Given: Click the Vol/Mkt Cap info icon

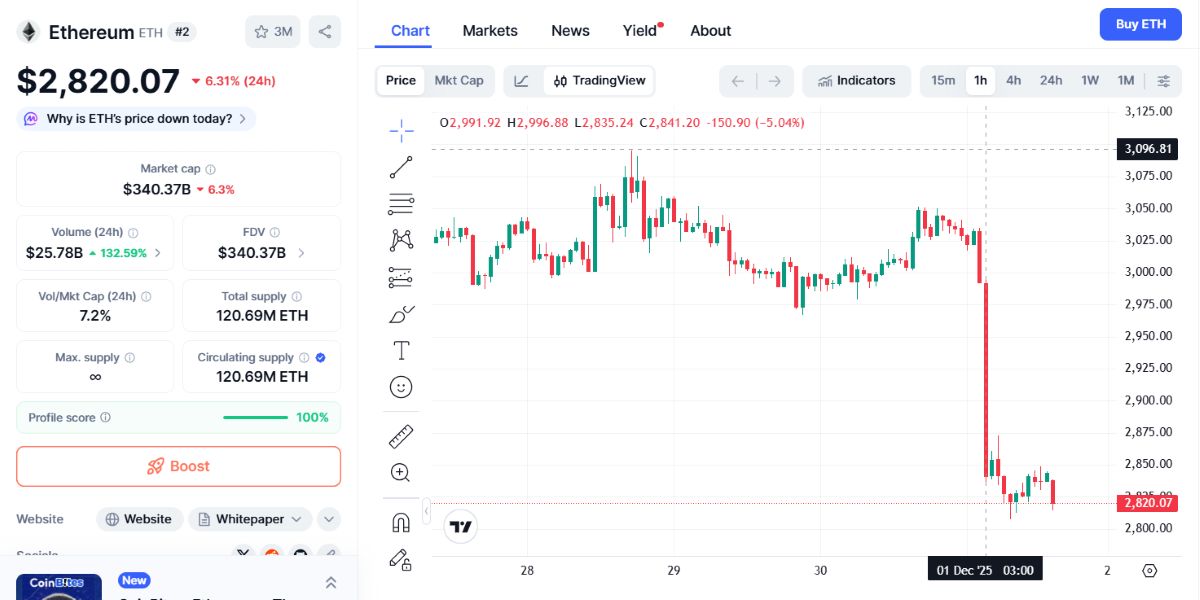Looking at the screenshot, I should coord(146,296).
